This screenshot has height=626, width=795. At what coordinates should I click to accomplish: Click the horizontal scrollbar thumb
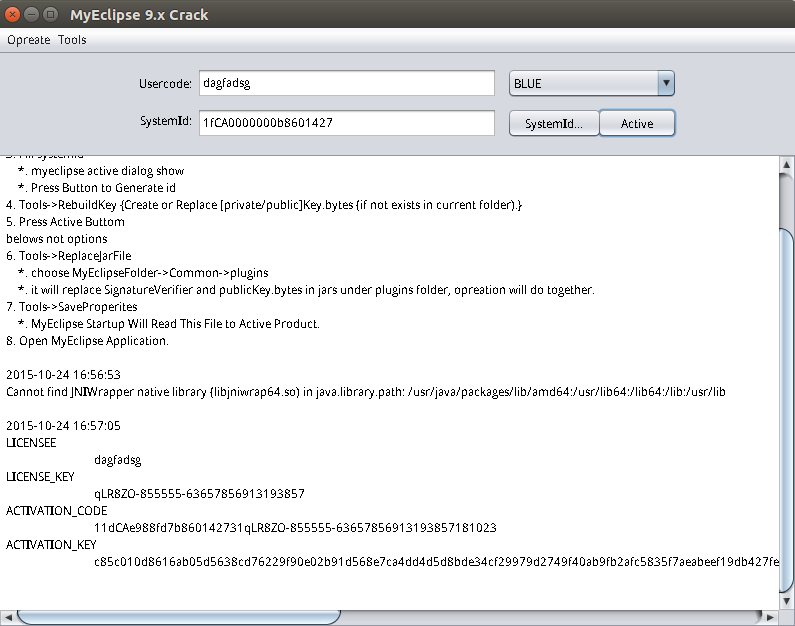178,617
